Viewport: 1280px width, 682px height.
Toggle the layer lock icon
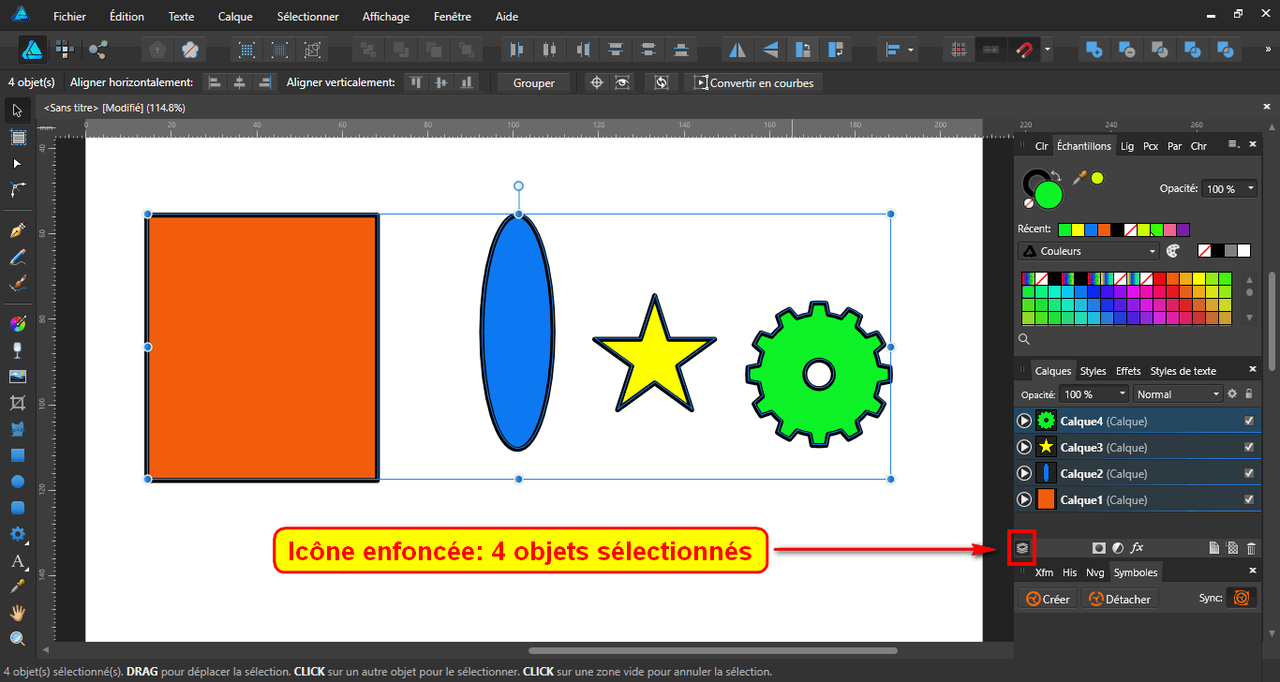point(1249,394)
